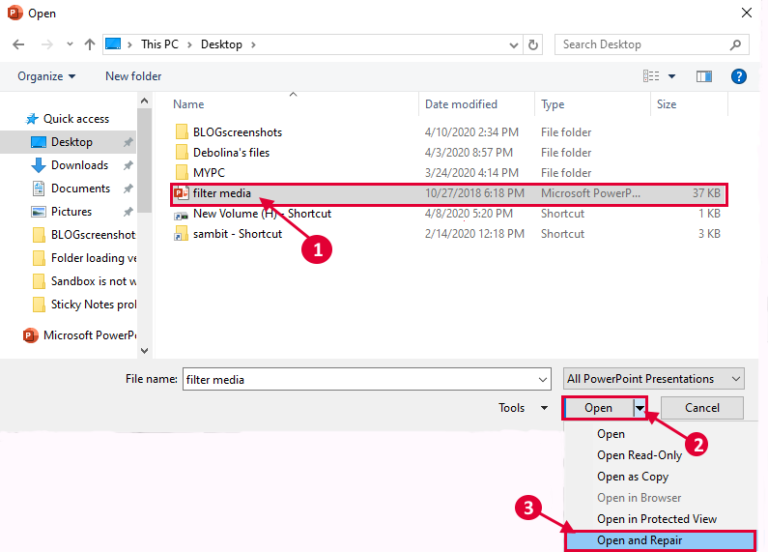Select 'Sandbox is not w' sidebar folder
Viewport: 768px width, 552px height.
tap(84, 281)
